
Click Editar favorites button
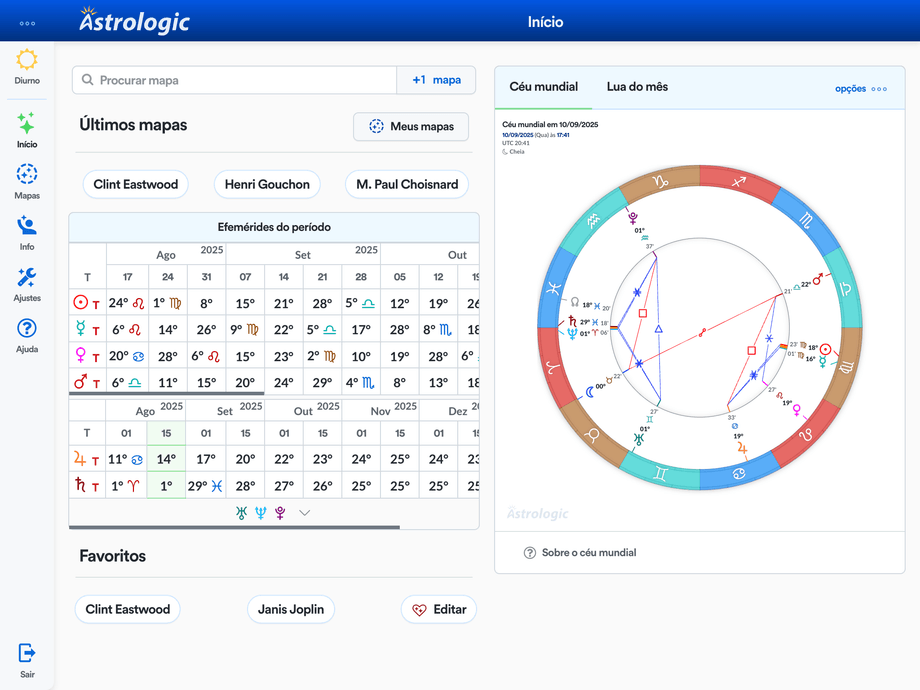pyautogui.click(x=439, y=610)
